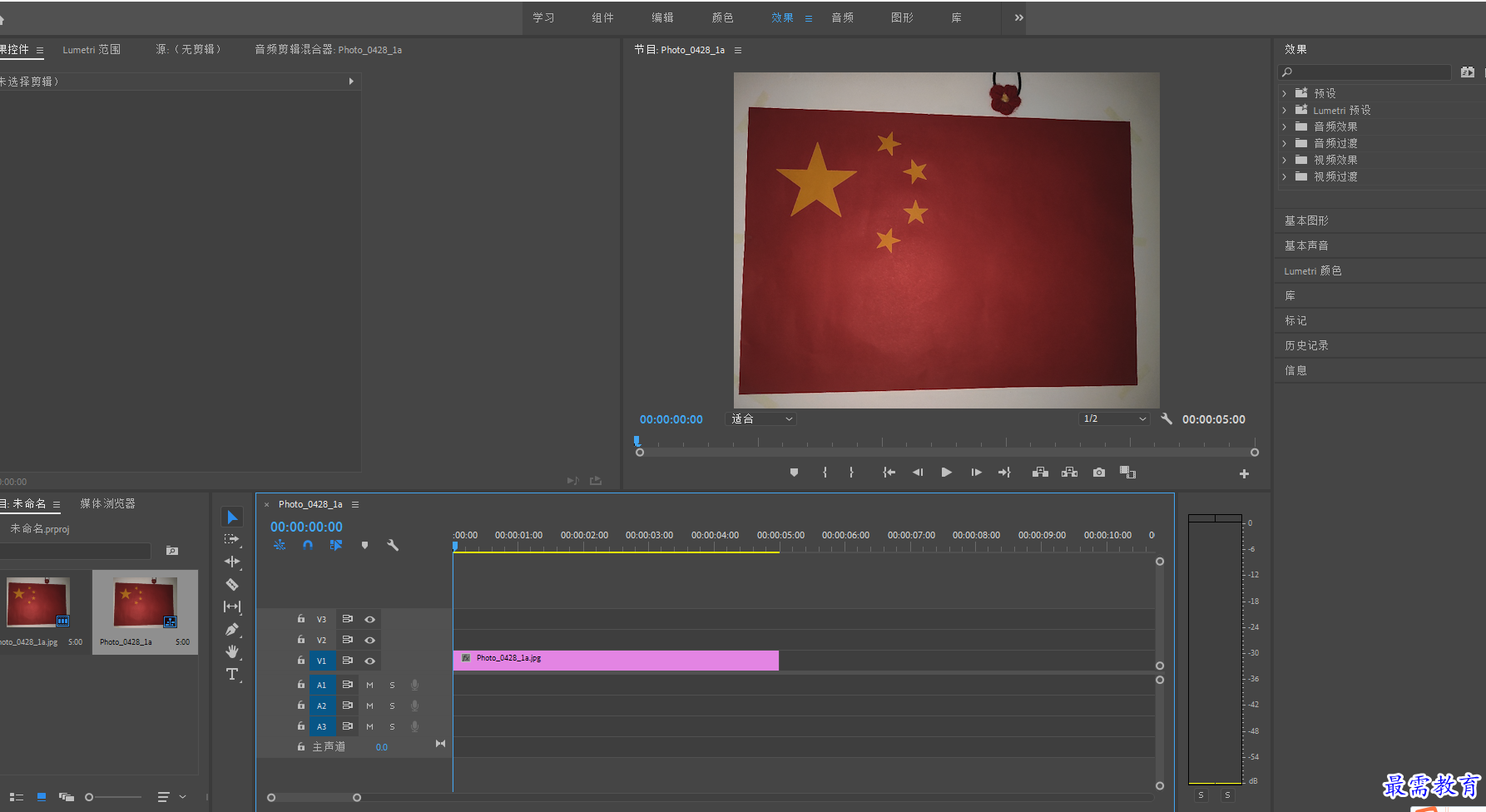Switch to the 组件 workspace
This screenshot has width=1486, height=812.
coord(602,17)
